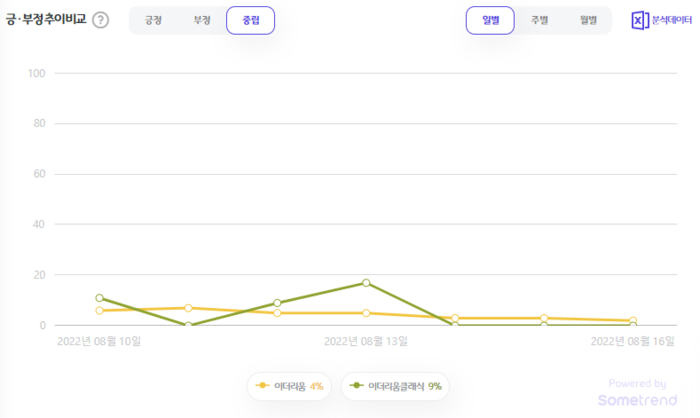Open the Sometrend powered-by link

point(637,393)
